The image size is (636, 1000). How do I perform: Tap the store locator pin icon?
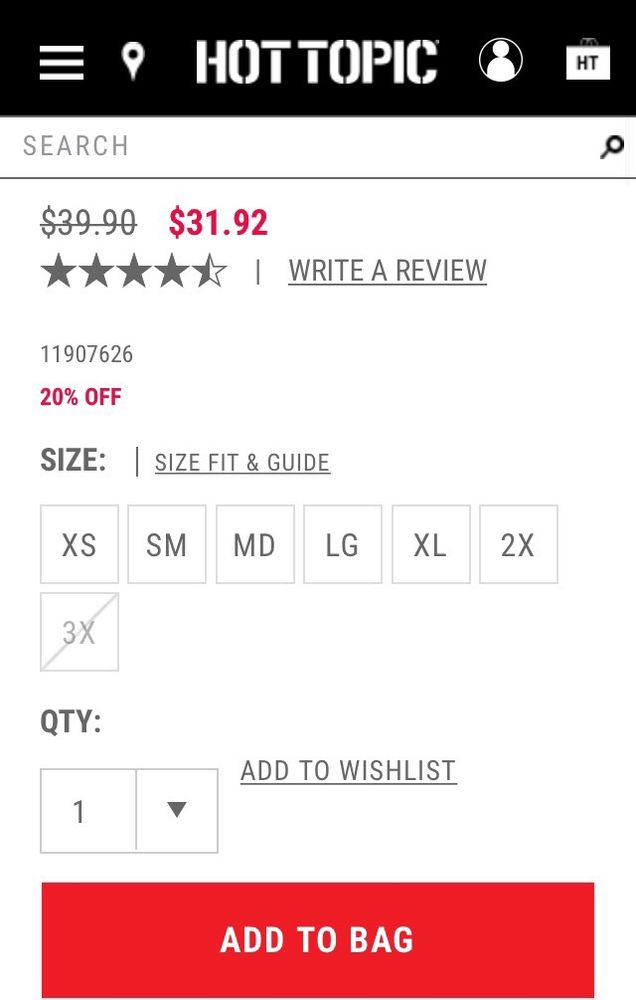(132, 61)
